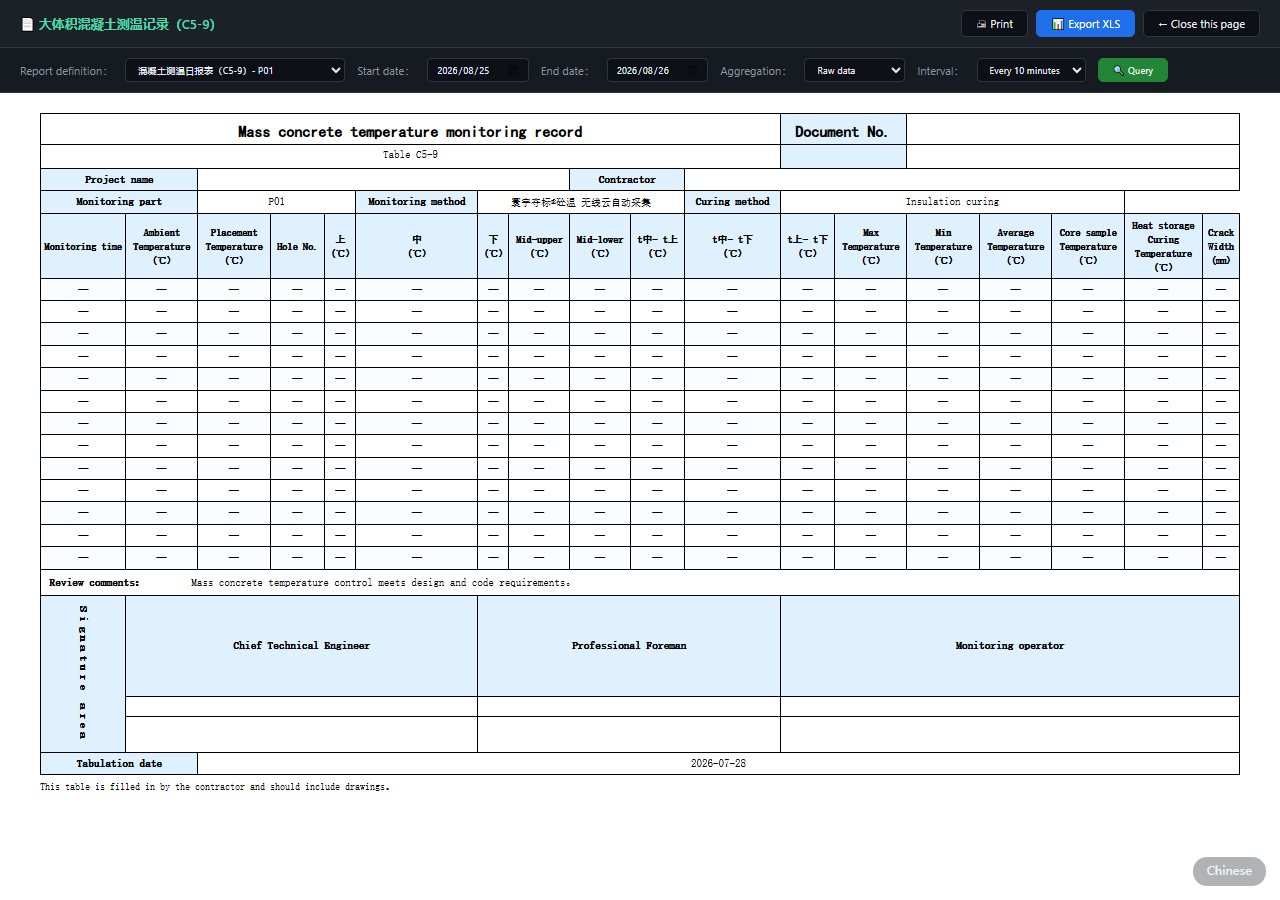The height and width of the screenshot is (900, 1280).
Task: Click the 'Heat storage Curing Temperature' header
Action: pyautogui.click(x=1163, y=246)
